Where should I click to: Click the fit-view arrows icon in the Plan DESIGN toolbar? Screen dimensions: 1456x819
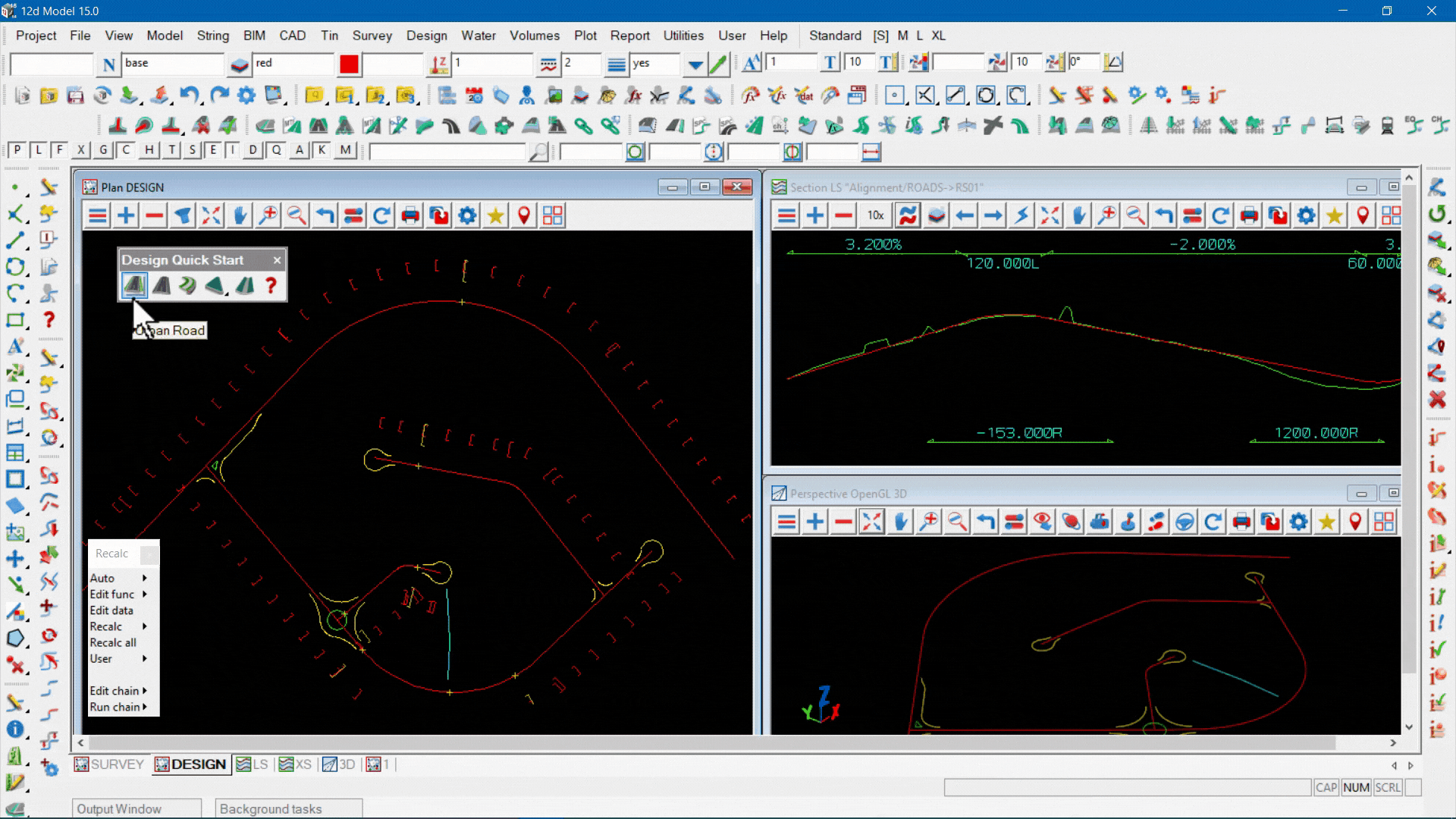pyautogui.click(x=212, y=216)
